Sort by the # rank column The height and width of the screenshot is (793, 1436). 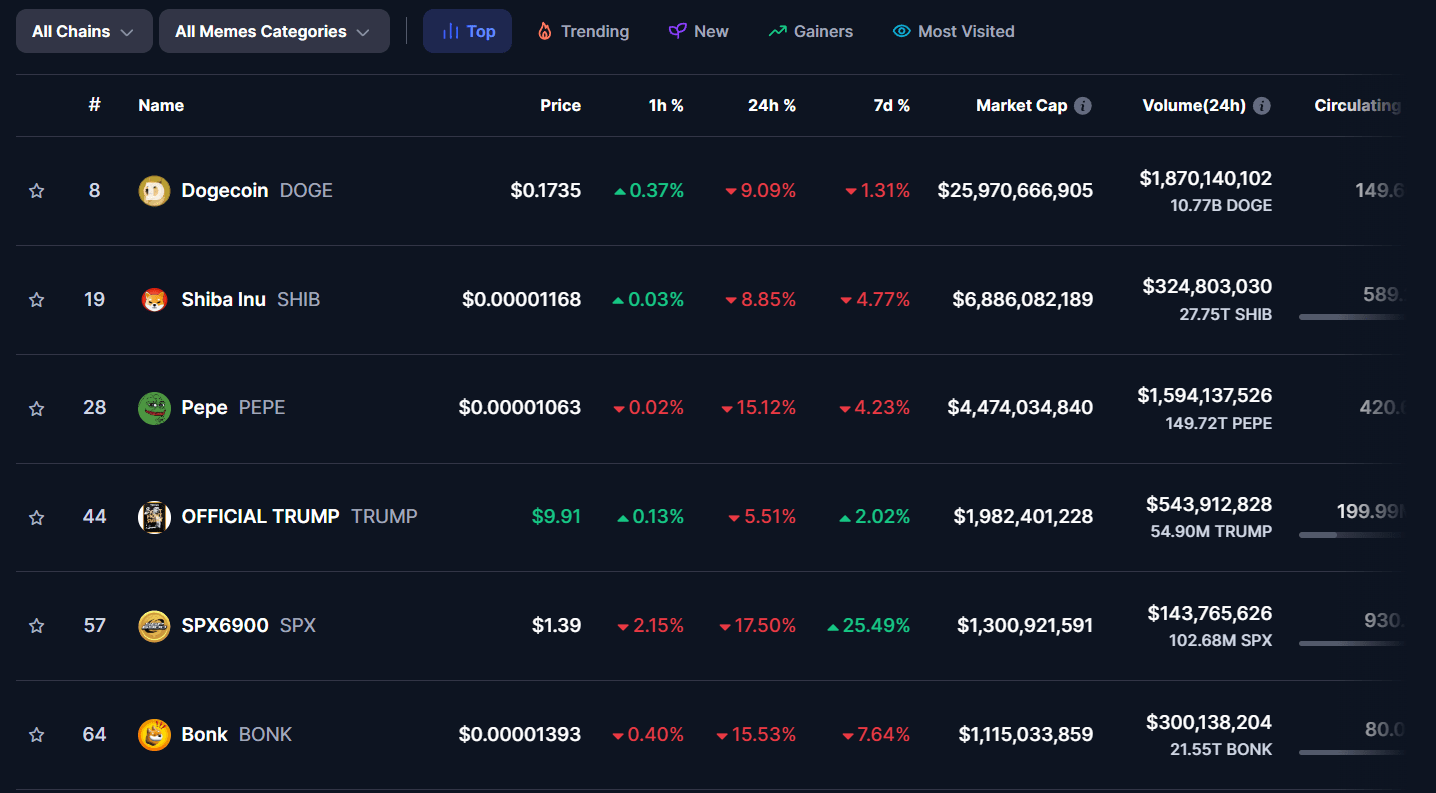(x=94, y=105)
